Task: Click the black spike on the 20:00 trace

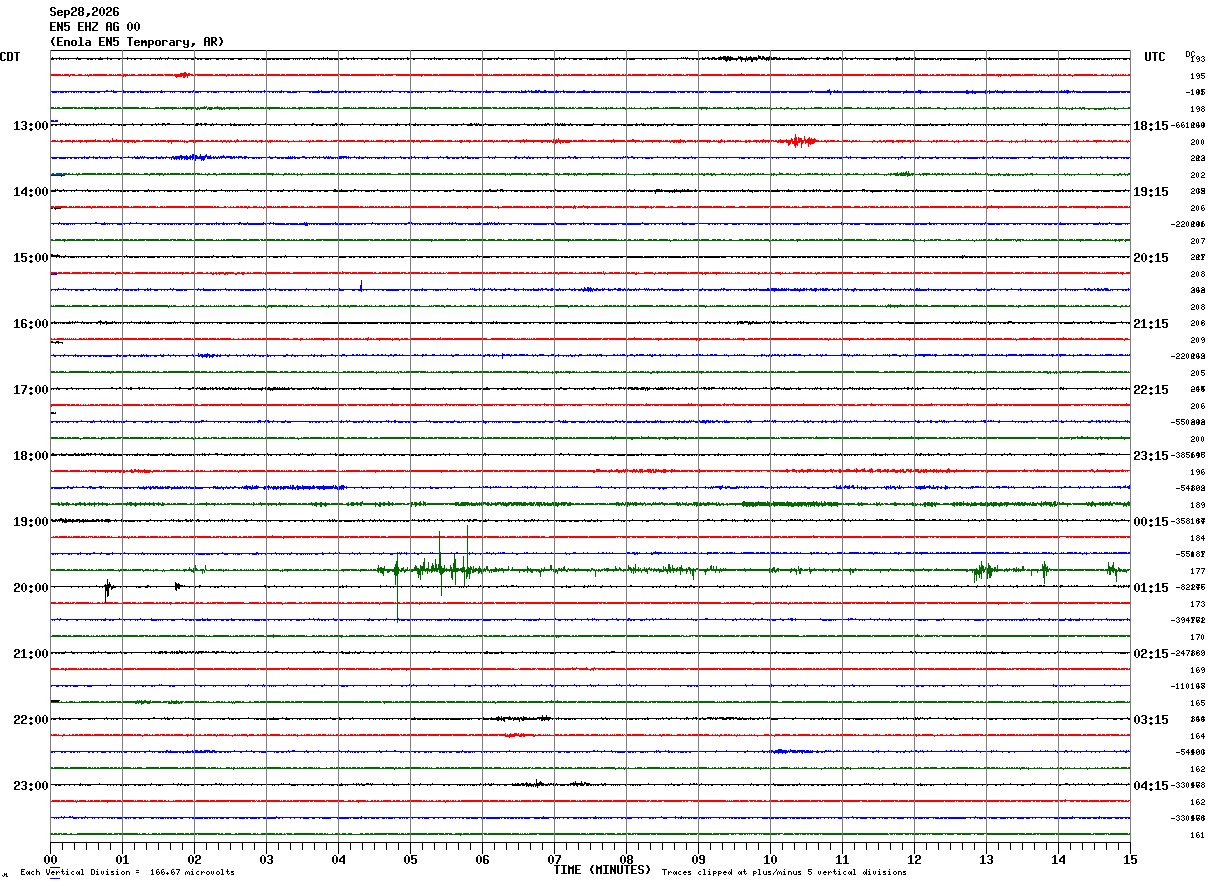Action: point(108,588)
